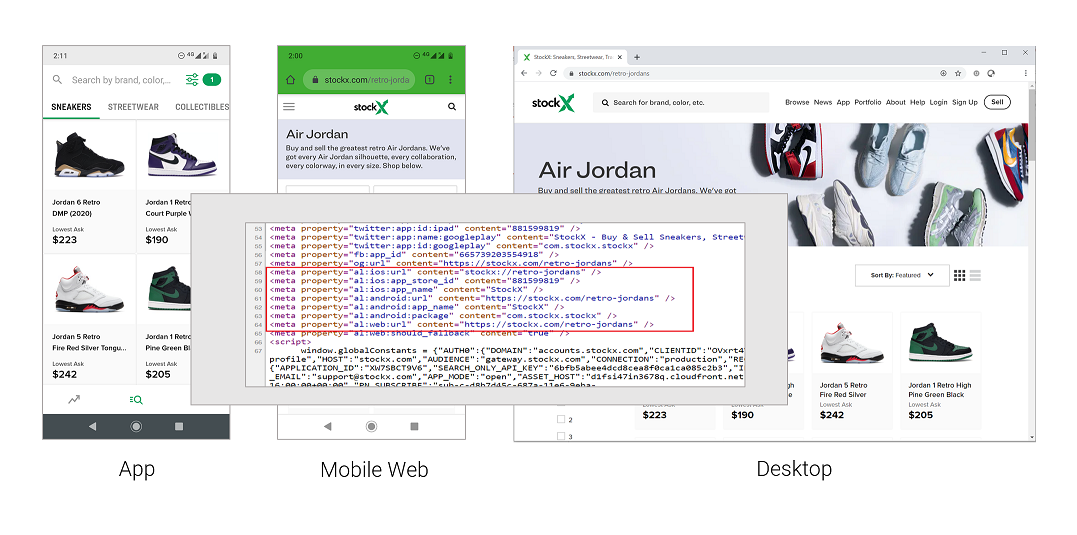Open App in the desktop site navigation
Screen dimensions: 1077x535
click(843, 102)
